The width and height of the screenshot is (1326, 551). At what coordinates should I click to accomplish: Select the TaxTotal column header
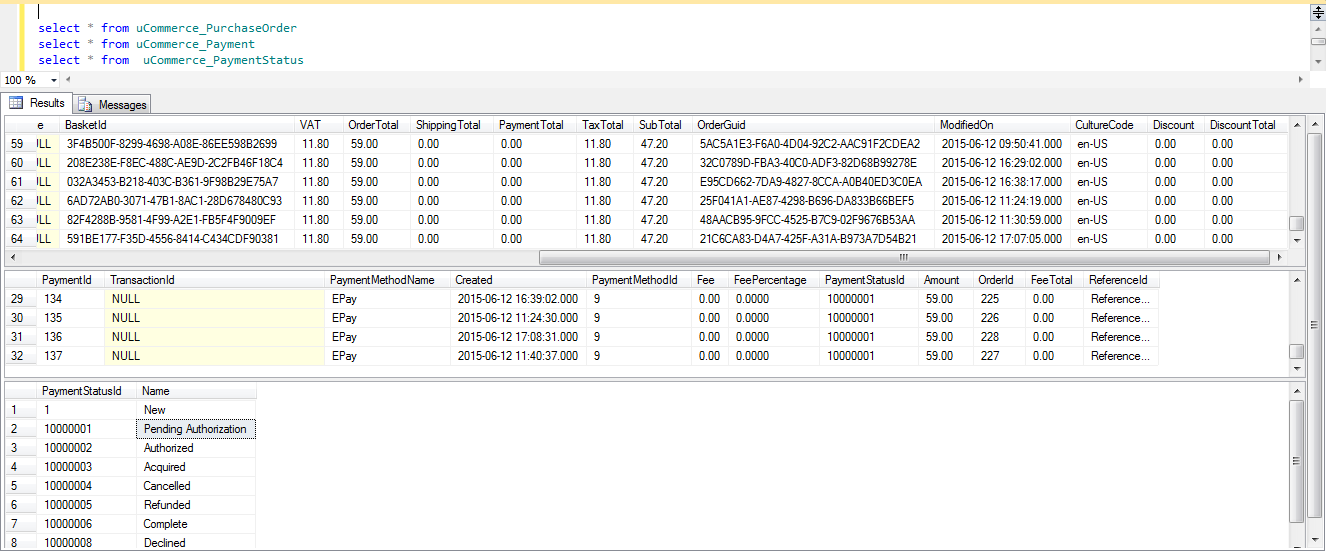coord(606,125)
